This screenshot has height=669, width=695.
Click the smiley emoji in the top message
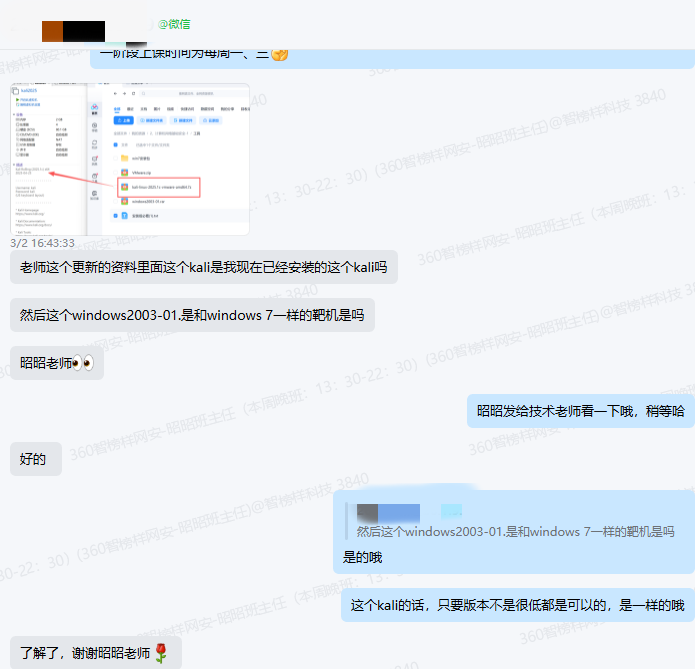279,52
